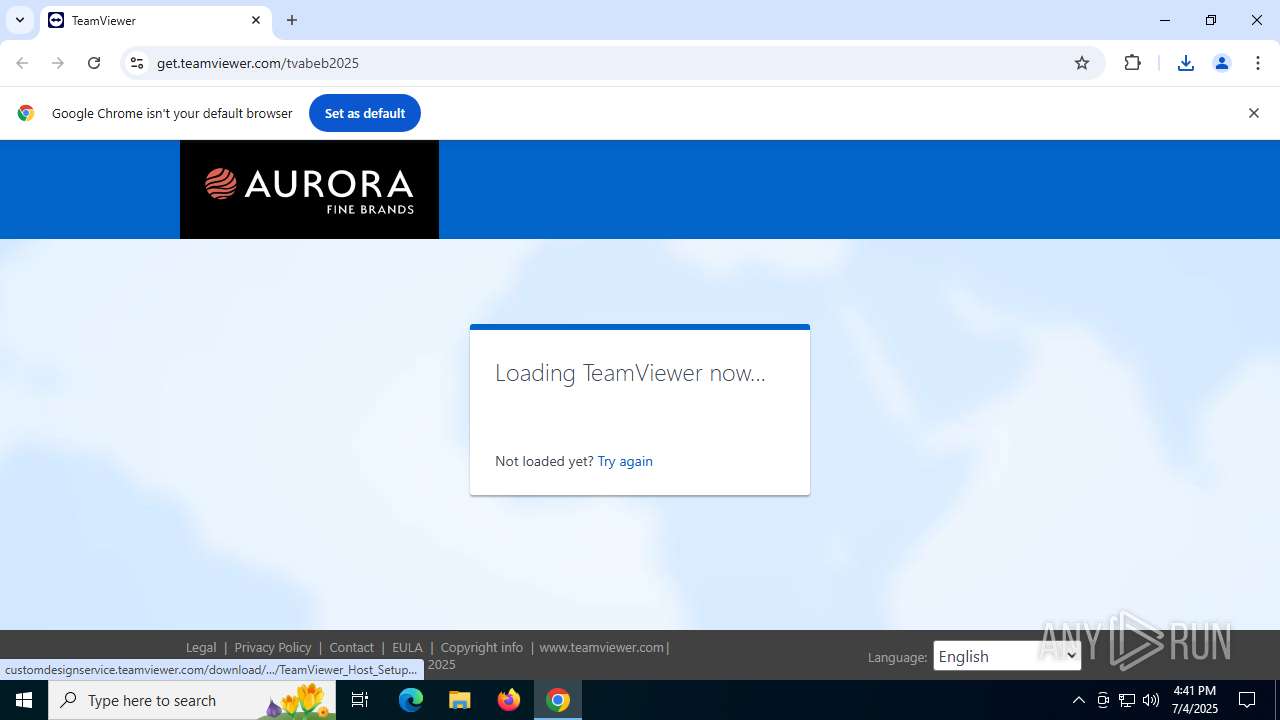Open Chrome downloads icon

click(x=1186, y=63)
